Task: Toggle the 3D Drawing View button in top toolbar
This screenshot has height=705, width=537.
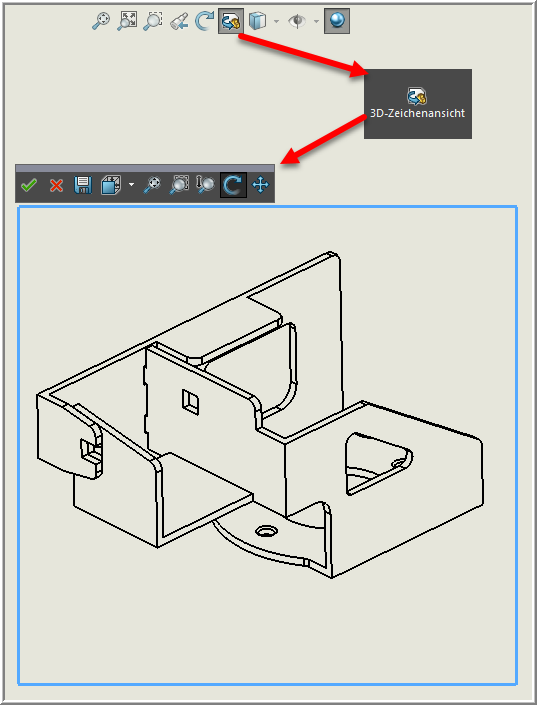Action: pos(231,21)
